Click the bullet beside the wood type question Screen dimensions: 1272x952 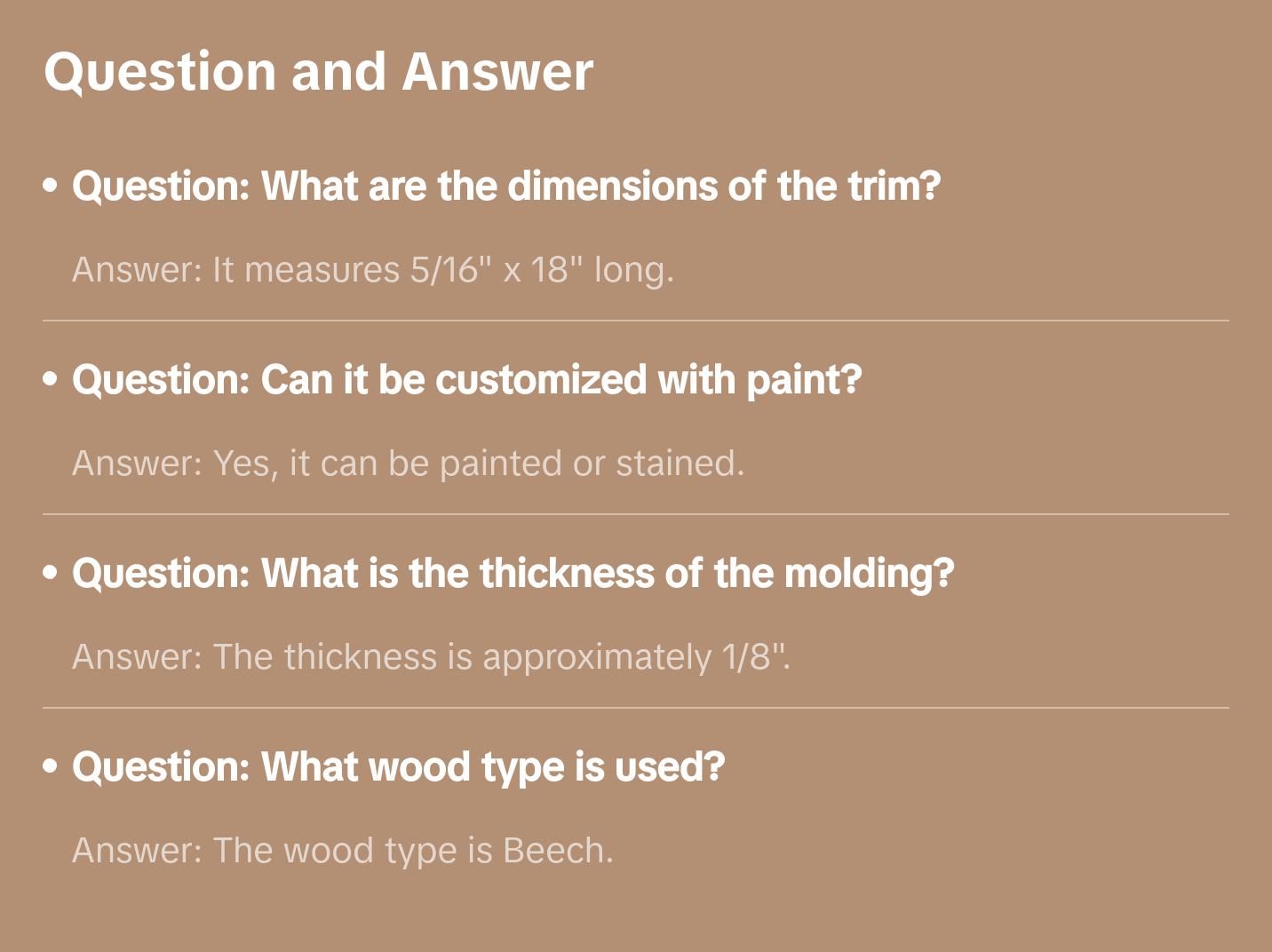click(x=51, y=767)
